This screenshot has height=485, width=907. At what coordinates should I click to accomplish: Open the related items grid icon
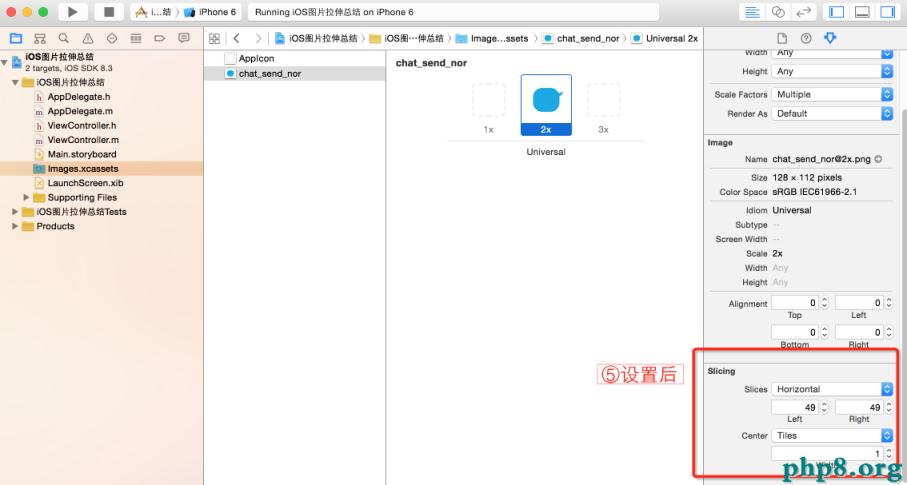coord(214,39)
